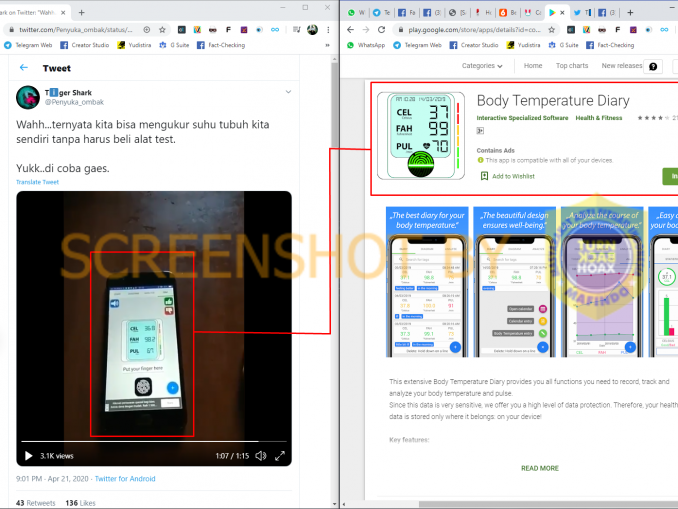Open Twitter for Android link

point(125,479)
